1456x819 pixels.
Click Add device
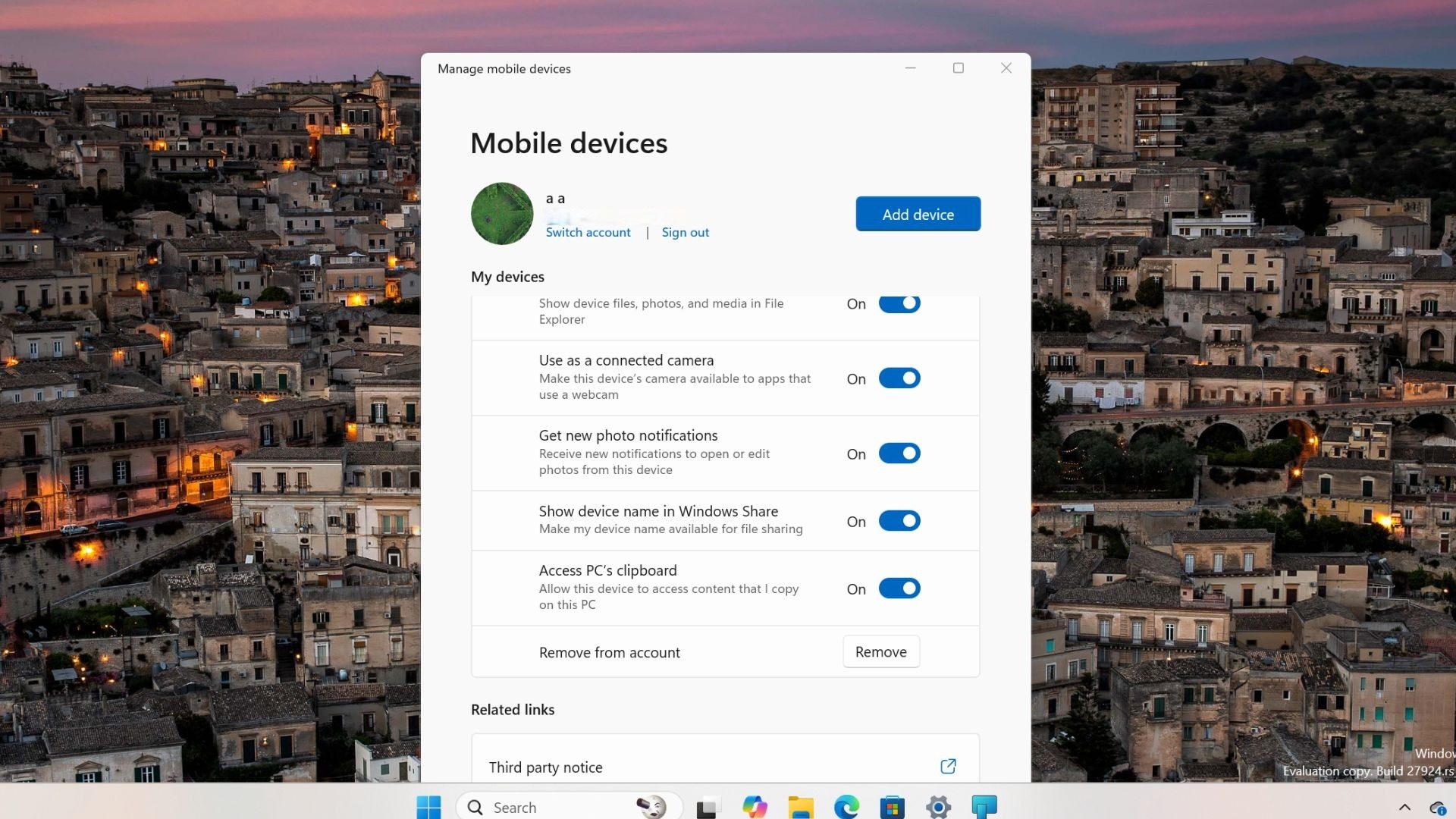click(x=918, y=214)
